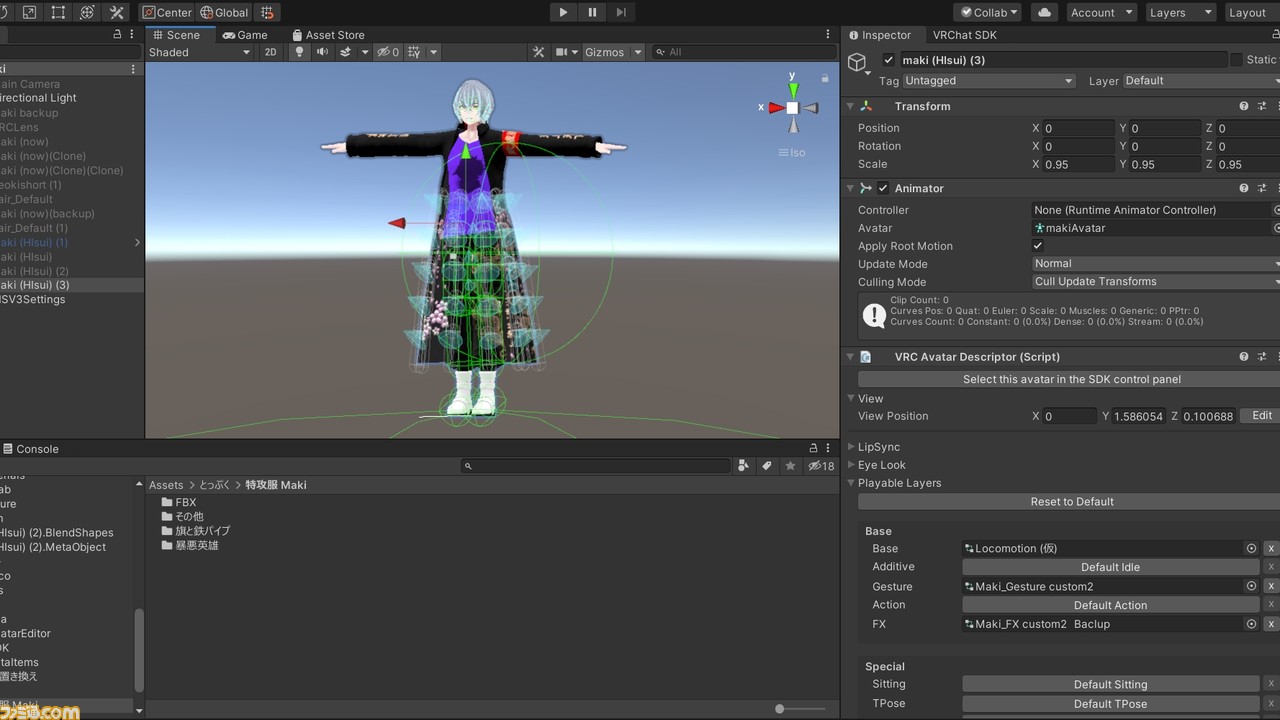Click Select this avatar in SDK control panel
Viewport: 1280px width, 720px height.
(1071, 379)
